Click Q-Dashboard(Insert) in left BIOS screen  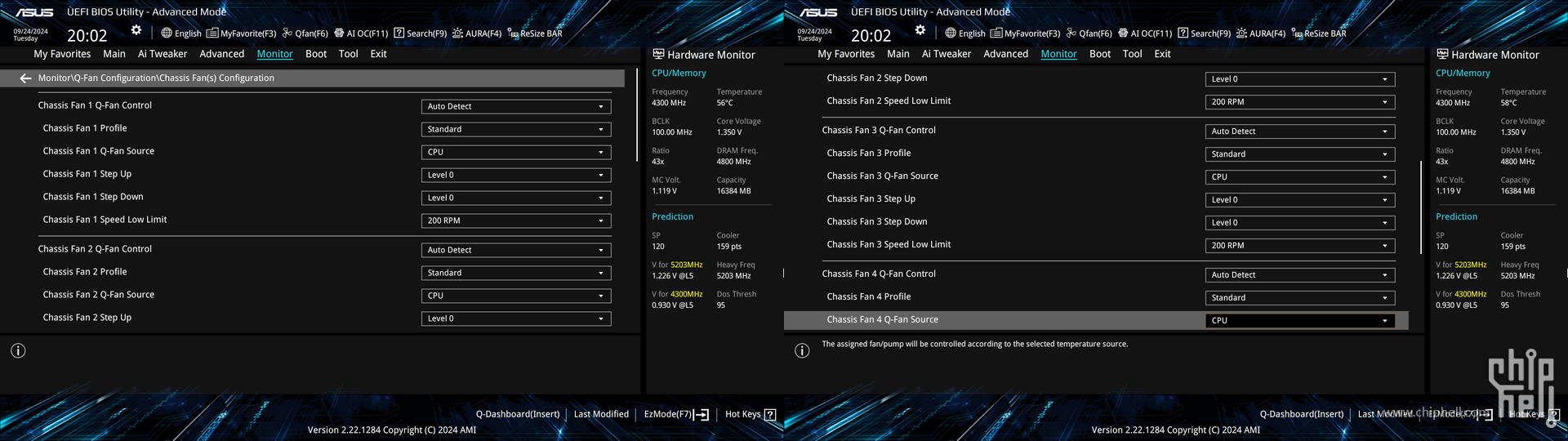(x=518, y=414)
